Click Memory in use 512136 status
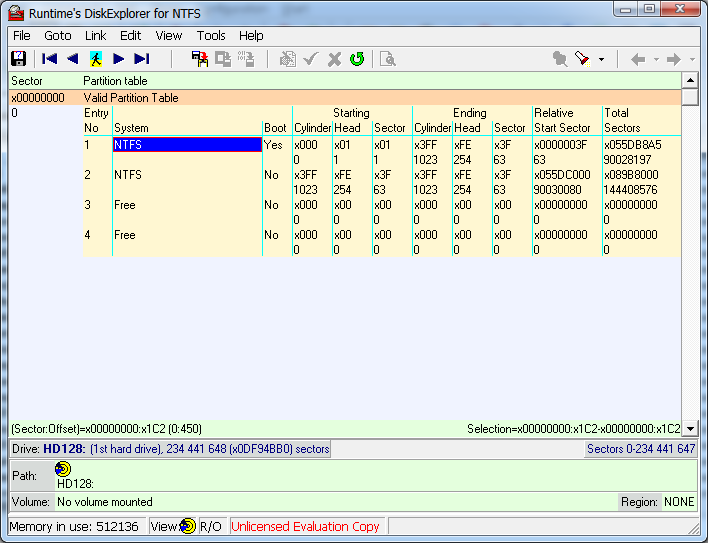708x543 pixels. point(74,526)
